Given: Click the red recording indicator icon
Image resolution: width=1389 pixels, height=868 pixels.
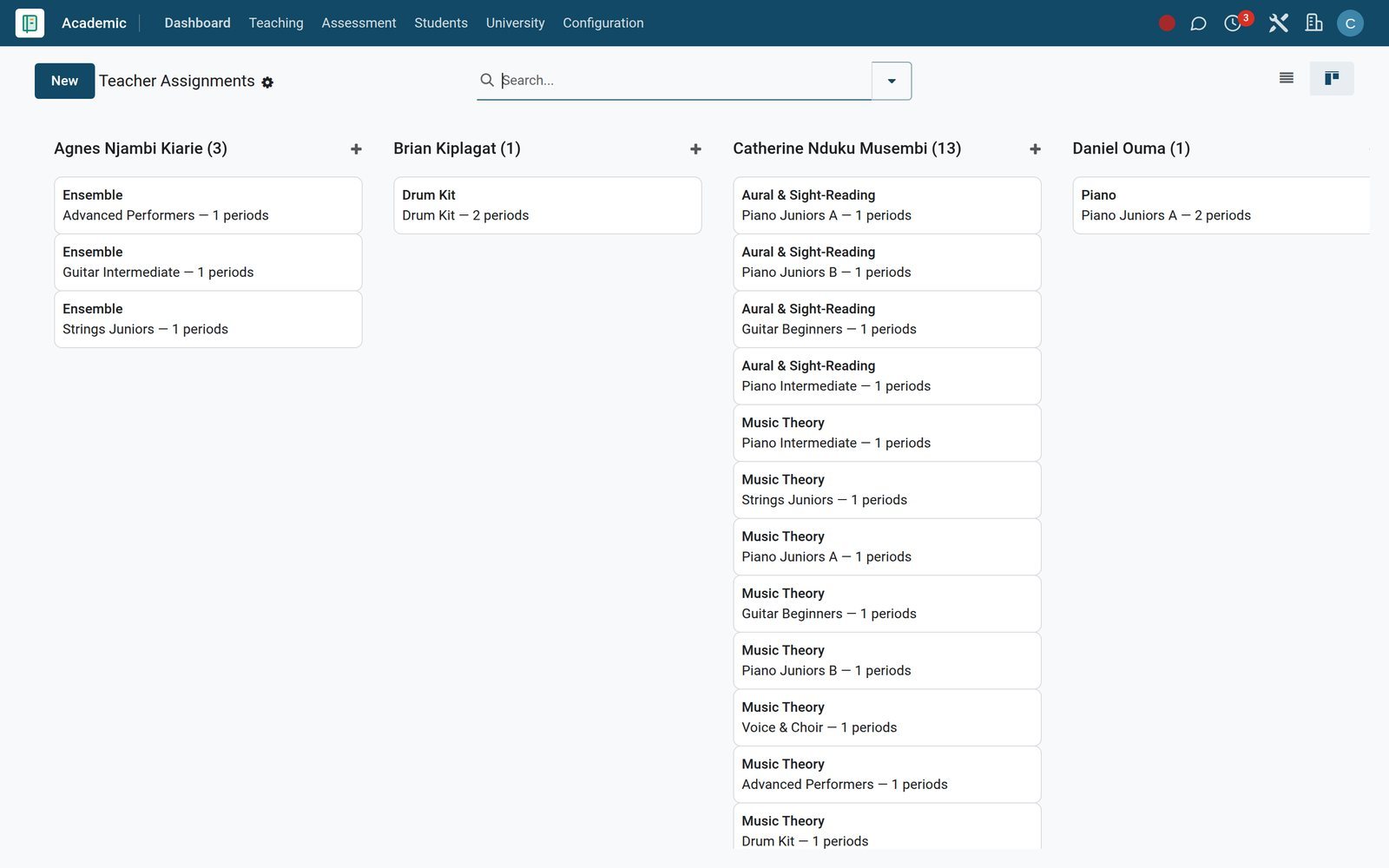Looking at the screenshot, I should point(1167,23).
